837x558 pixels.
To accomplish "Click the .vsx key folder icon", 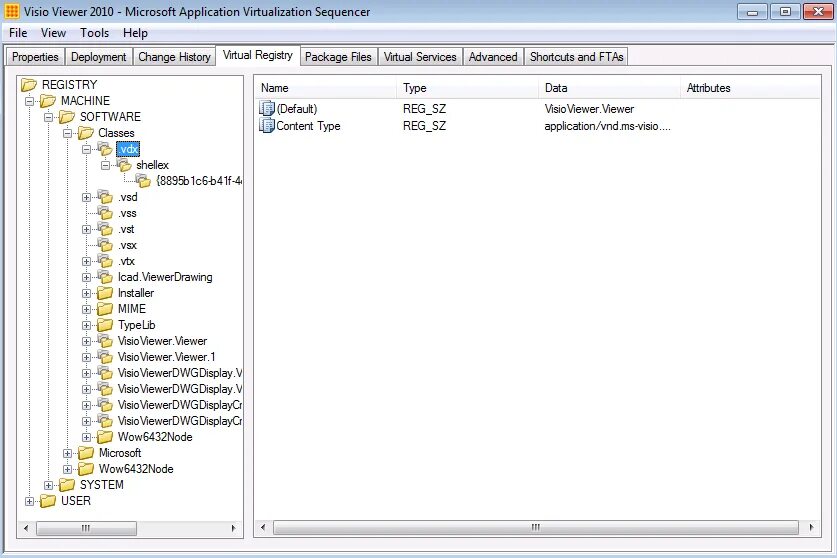I will 105,245.
